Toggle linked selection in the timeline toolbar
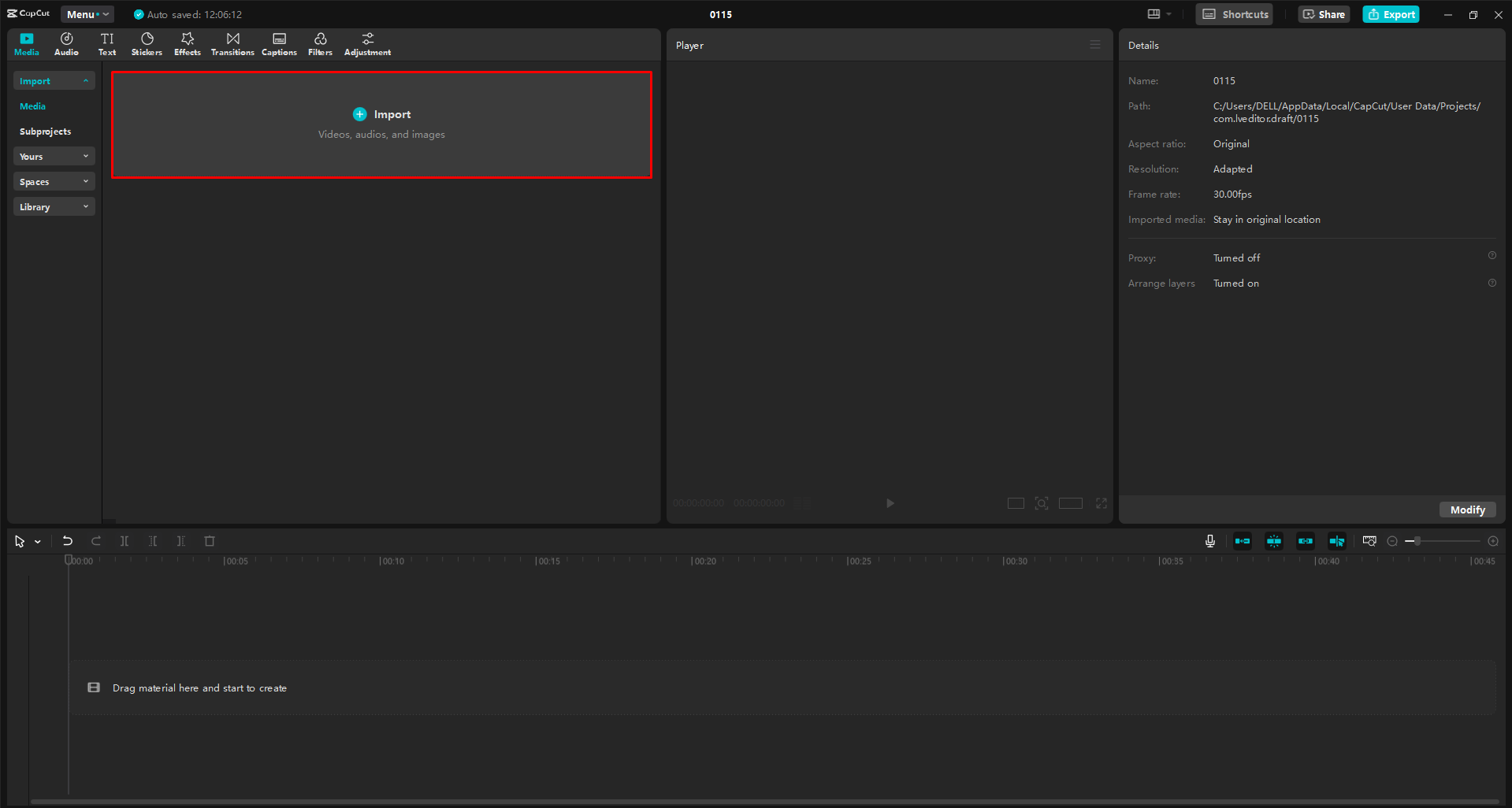The width and height of the screenshot is (1512, 808). (1305, 541)
